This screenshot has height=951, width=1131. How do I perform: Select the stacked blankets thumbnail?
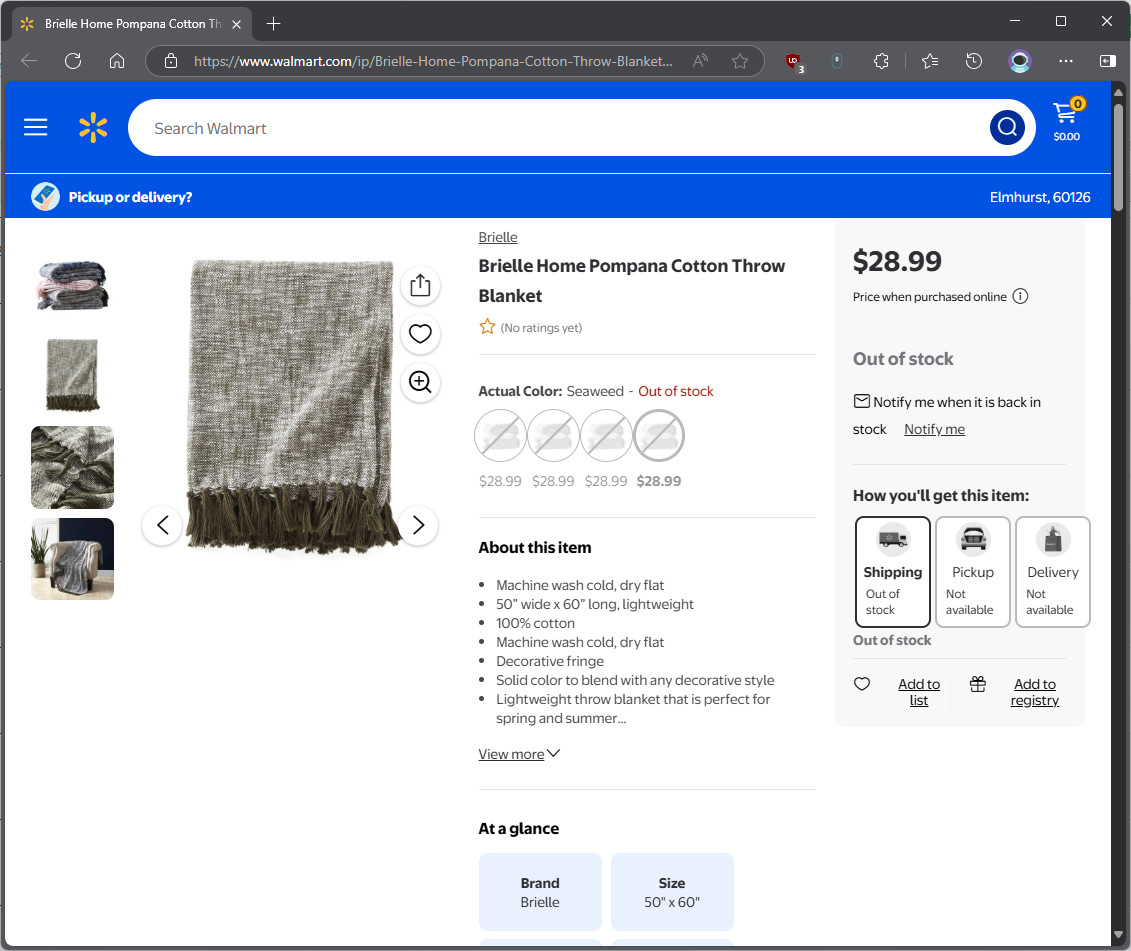[x=72, y=285]
